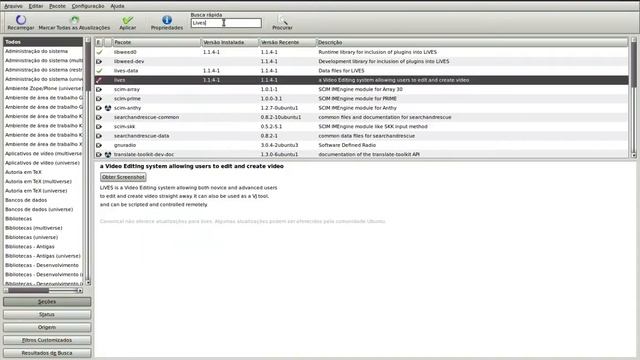Select Ambiente Zope/Plone (universe) category
Viewport: 640px width, 360px height.
click(43, 89)
